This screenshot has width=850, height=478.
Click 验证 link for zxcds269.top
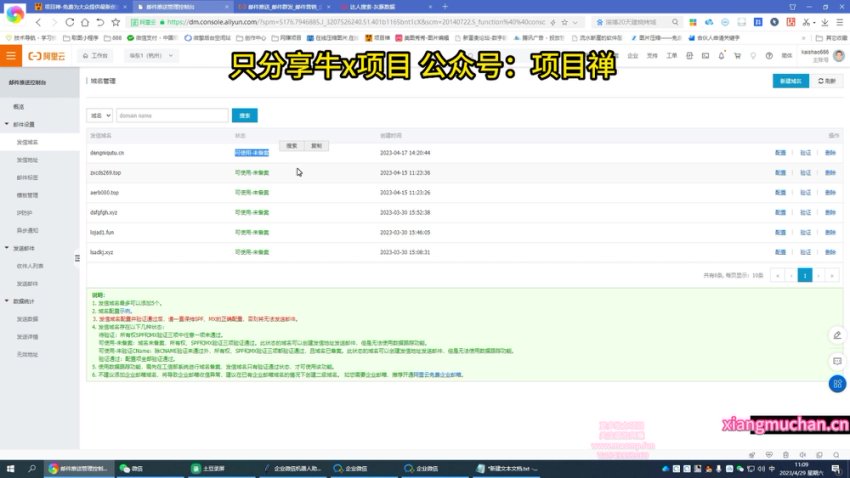tap(805, 172)
